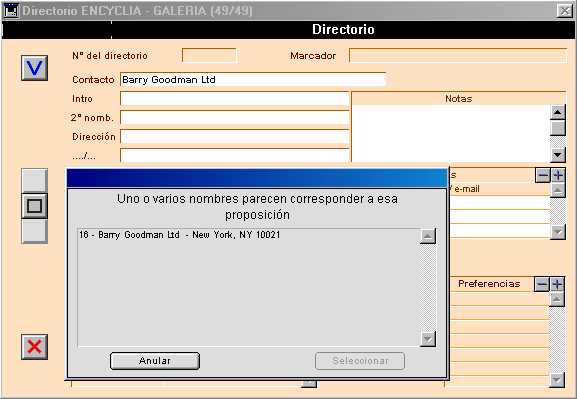Click the Anular button
This screenshot has height=399, width=577.
point(155,361)
